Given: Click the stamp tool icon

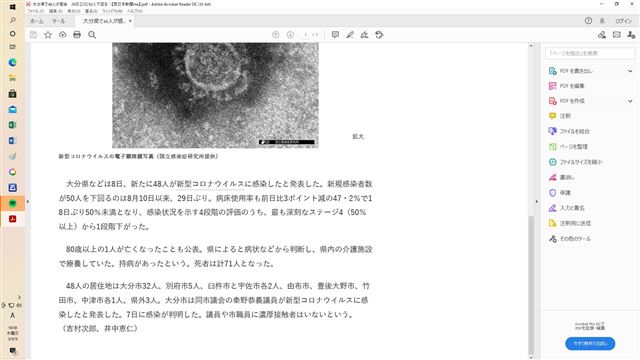Looking at the screenshot, I should coord(379,35).
